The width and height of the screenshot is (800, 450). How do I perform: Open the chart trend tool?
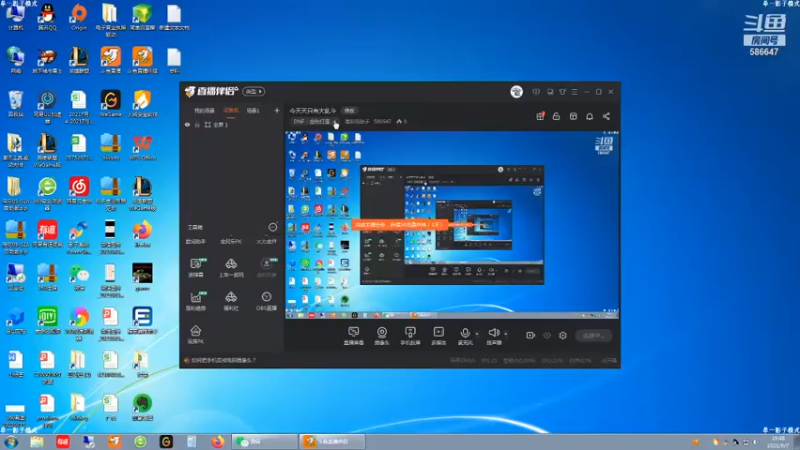196,301
